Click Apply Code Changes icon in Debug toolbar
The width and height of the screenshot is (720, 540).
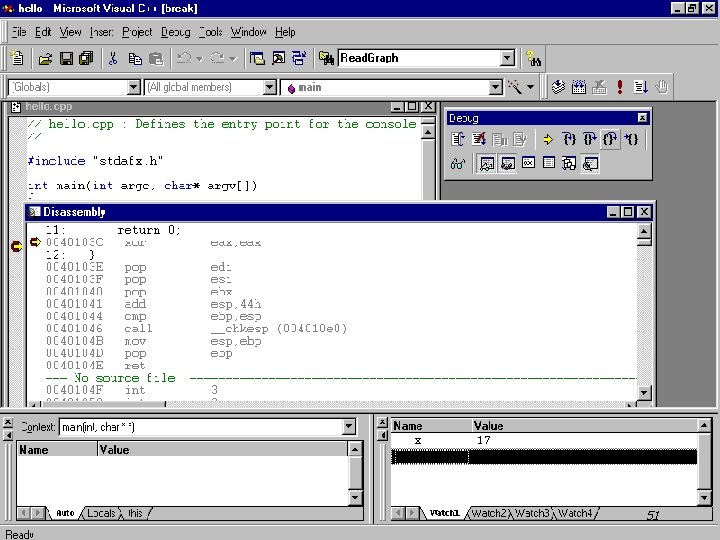(520, 139)
